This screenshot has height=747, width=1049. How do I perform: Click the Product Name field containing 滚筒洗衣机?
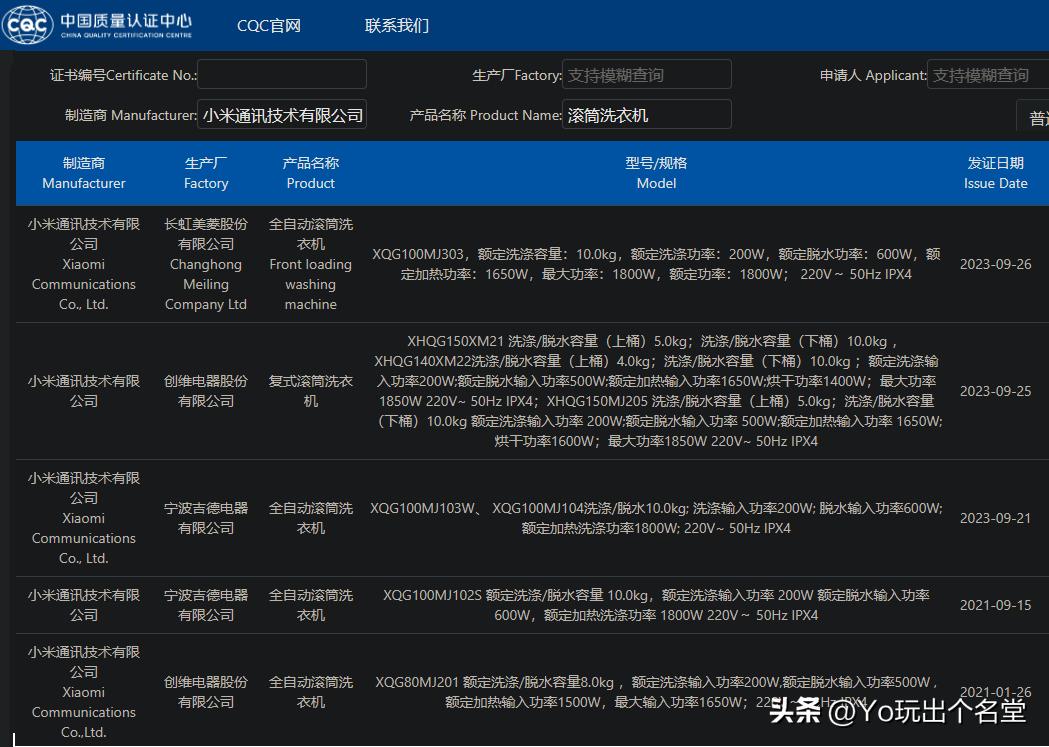646,115
